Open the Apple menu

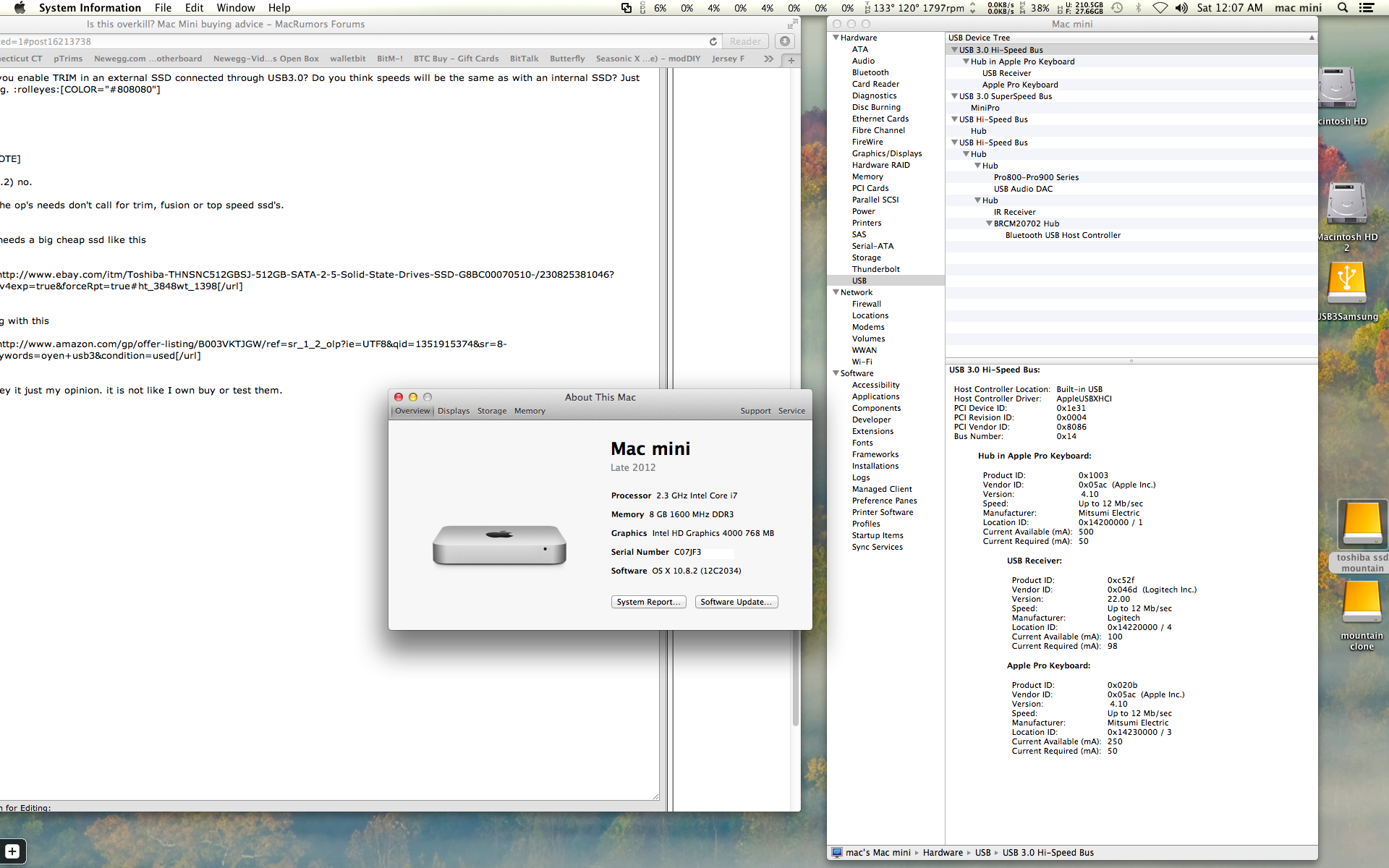(20, 8)
